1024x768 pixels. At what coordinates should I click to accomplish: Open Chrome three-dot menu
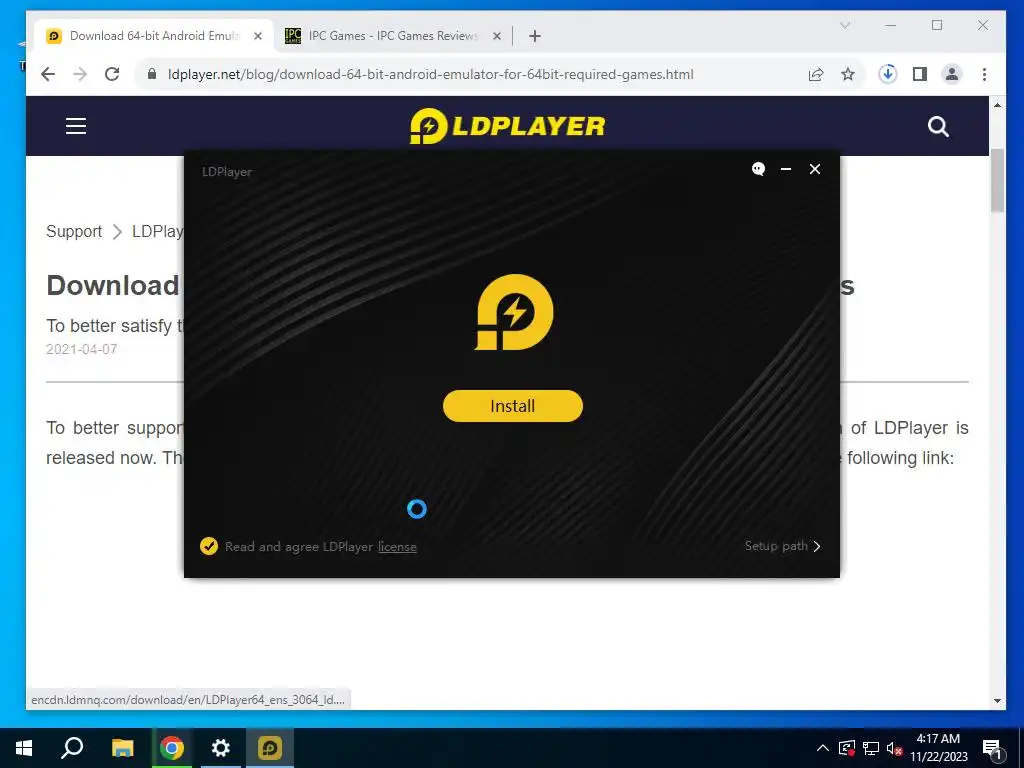pos(984,74)
